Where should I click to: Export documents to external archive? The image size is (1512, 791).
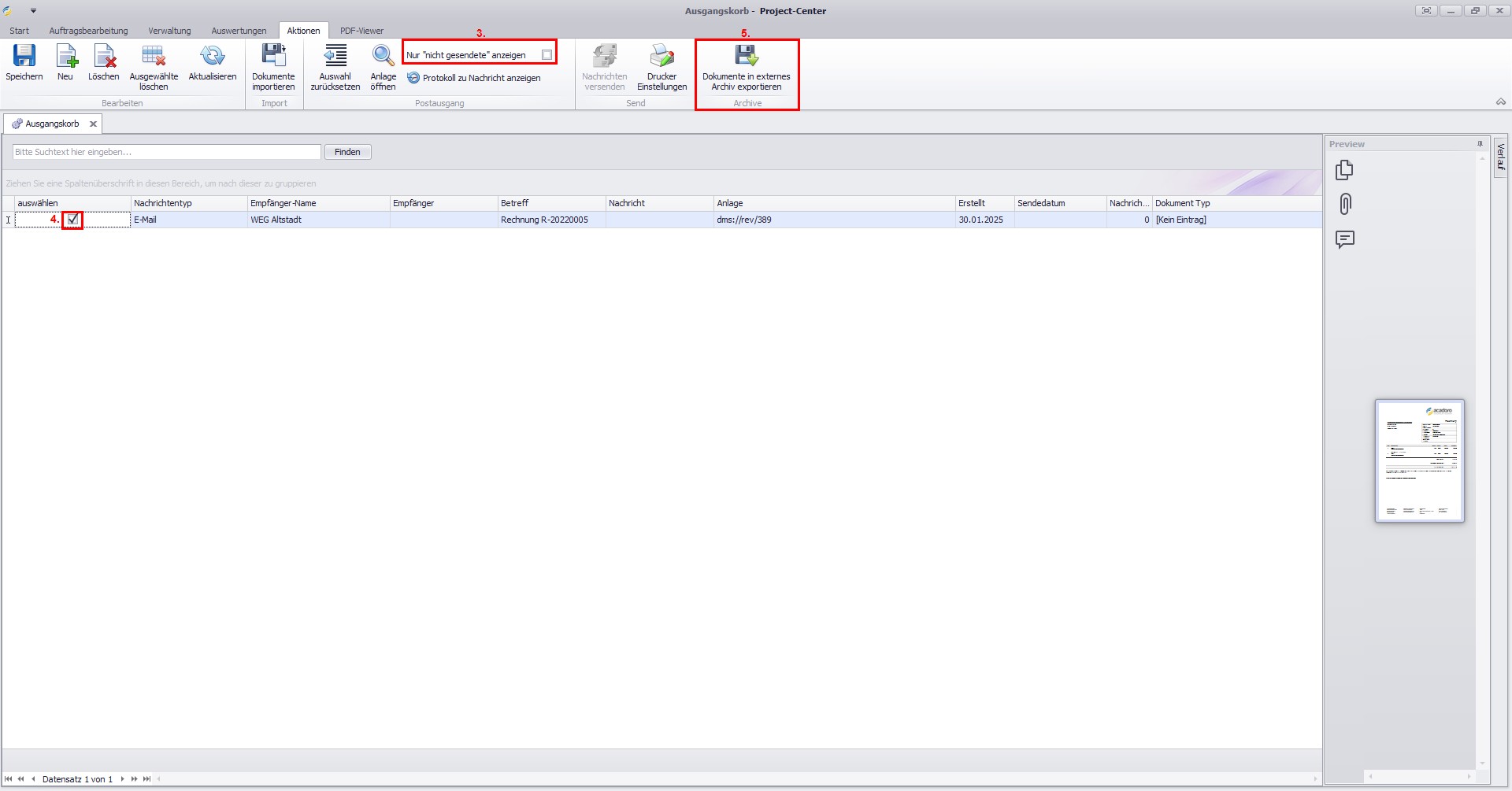[746, 57]
